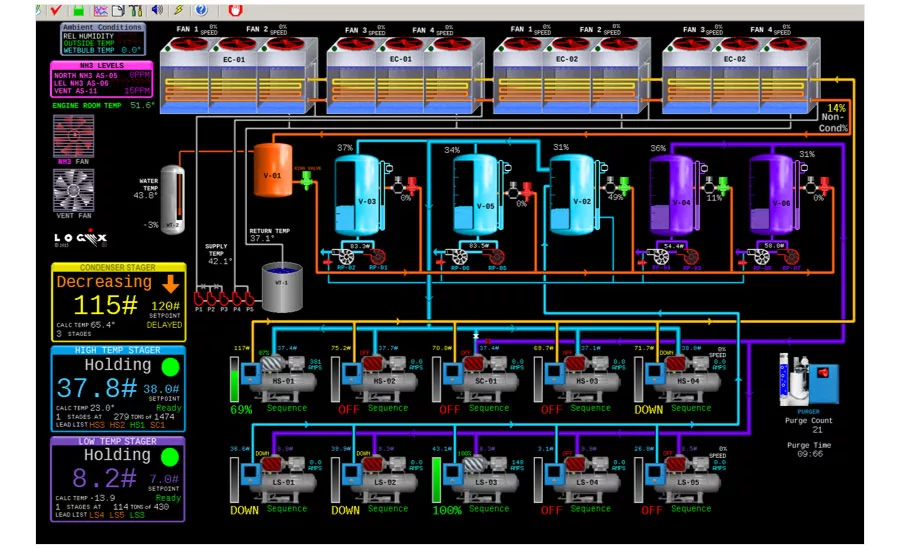
Task: Click the Purger unit graphic
Action: click(808, 380)
